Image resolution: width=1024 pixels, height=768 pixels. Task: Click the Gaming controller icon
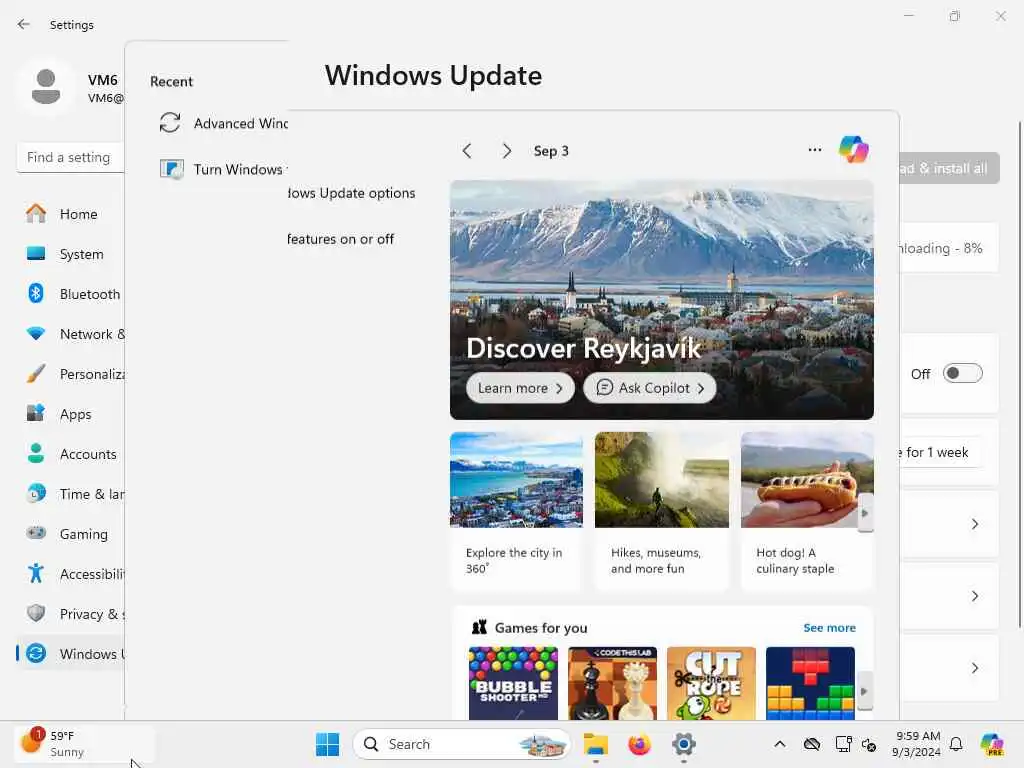click(36, 533)
